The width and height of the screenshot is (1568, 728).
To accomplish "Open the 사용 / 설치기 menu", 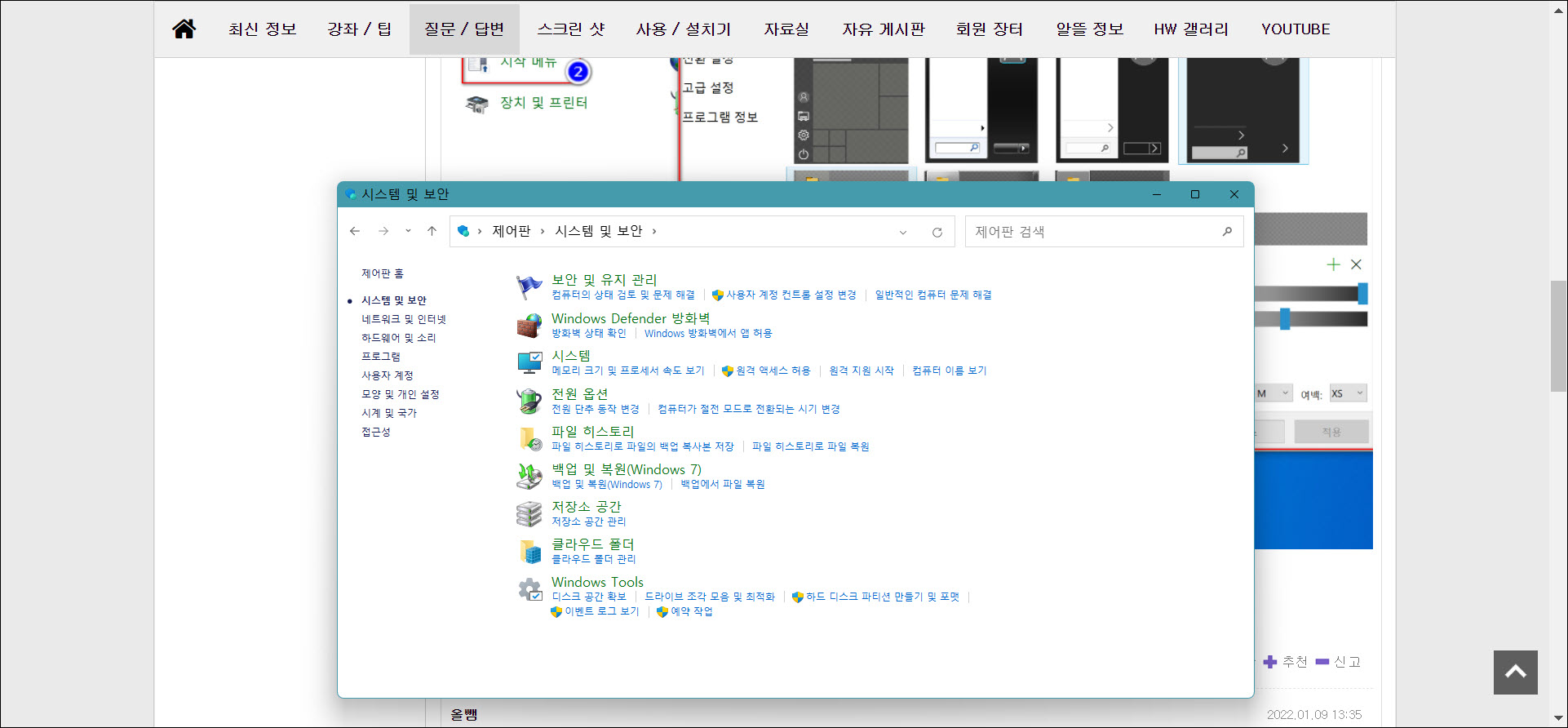I will (684, 29).
